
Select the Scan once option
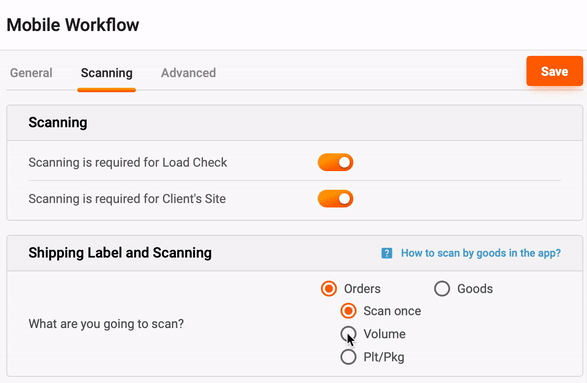[x=348, y=311]
